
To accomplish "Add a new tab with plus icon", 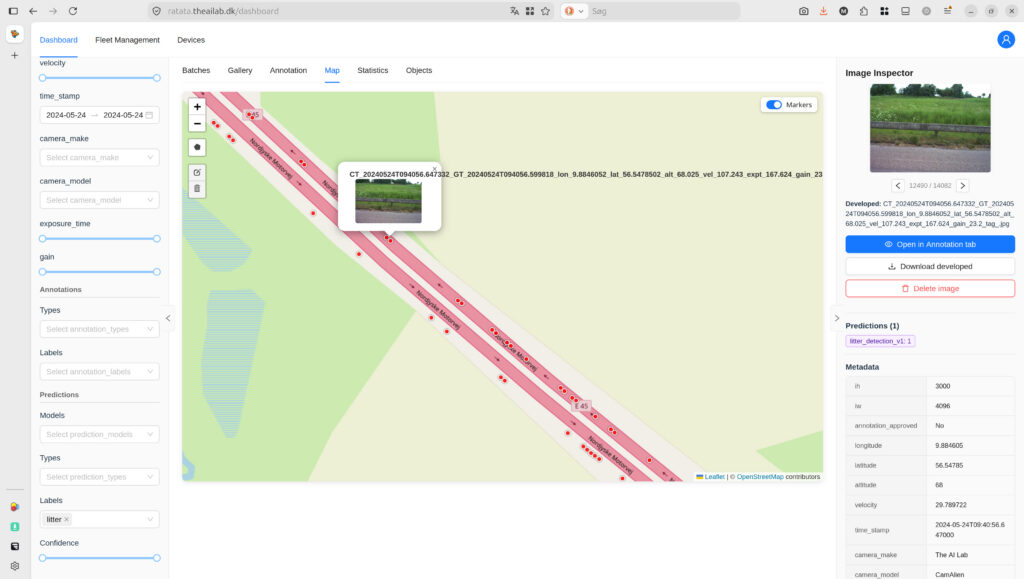I will (x=14, y=55).
